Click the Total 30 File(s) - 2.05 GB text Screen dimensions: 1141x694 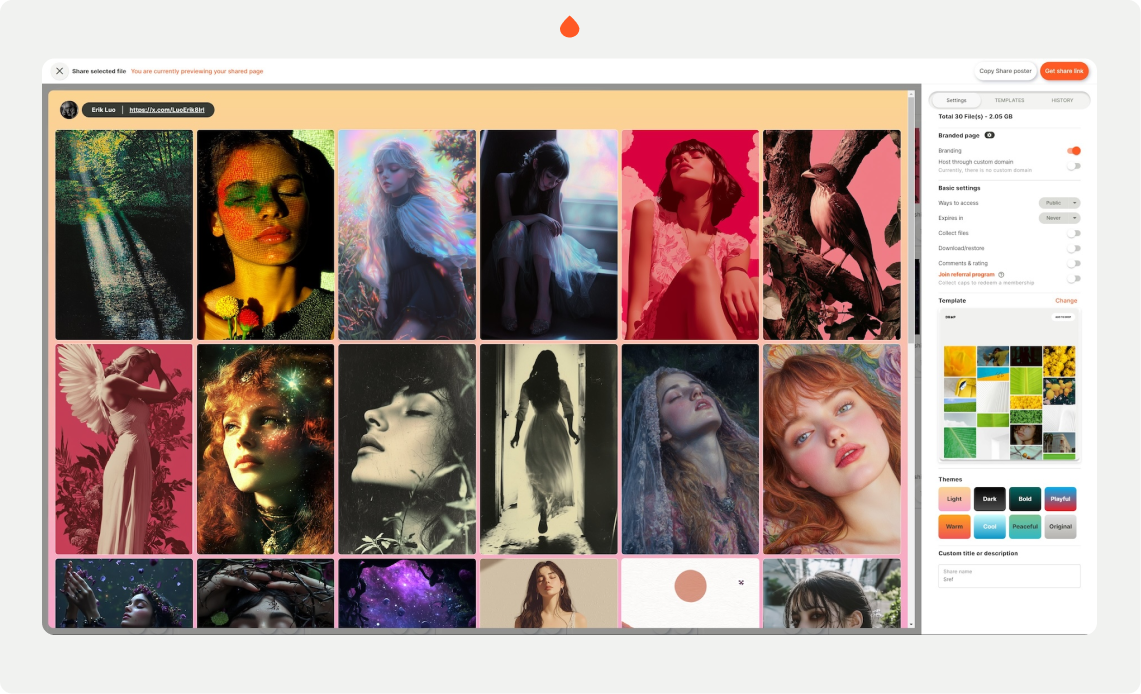(975, 116)
